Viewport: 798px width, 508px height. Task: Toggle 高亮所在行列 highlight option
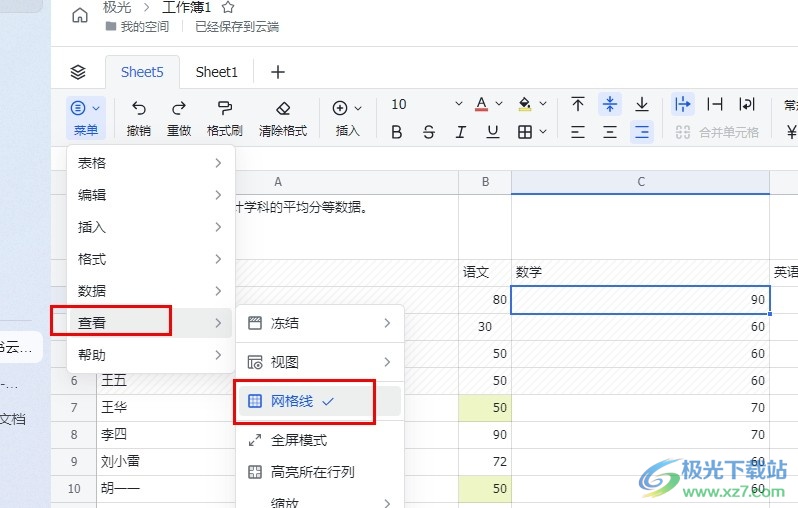320,472
